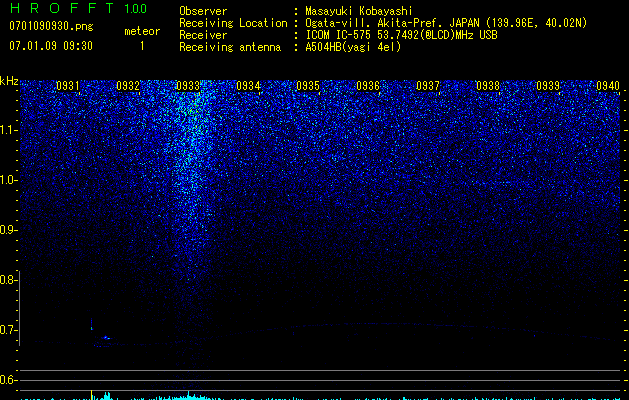Click the filename 0701090930.png
The width and height of the screenshot is (629, 400).
[x=51, y=27]
